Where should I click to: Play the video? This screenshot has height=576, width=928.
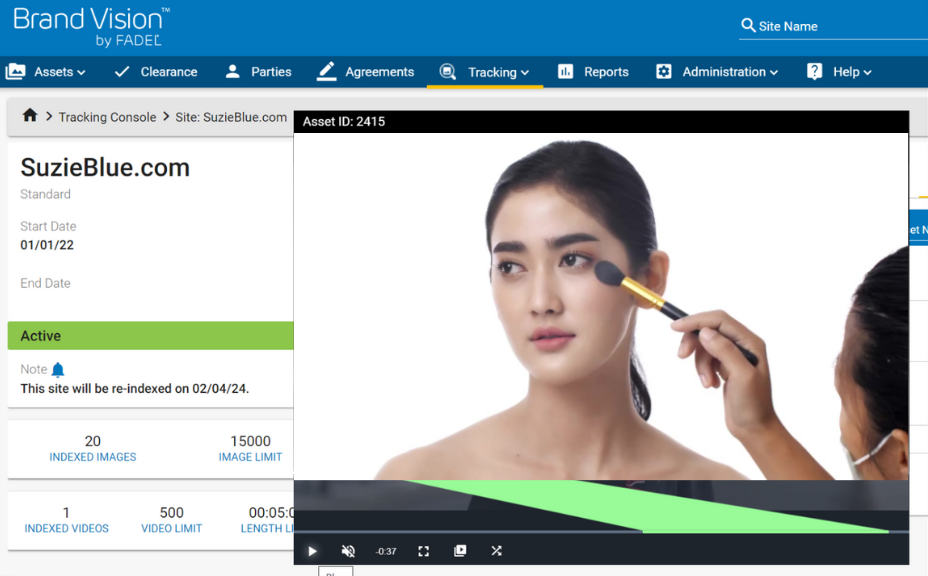point(312,551)
